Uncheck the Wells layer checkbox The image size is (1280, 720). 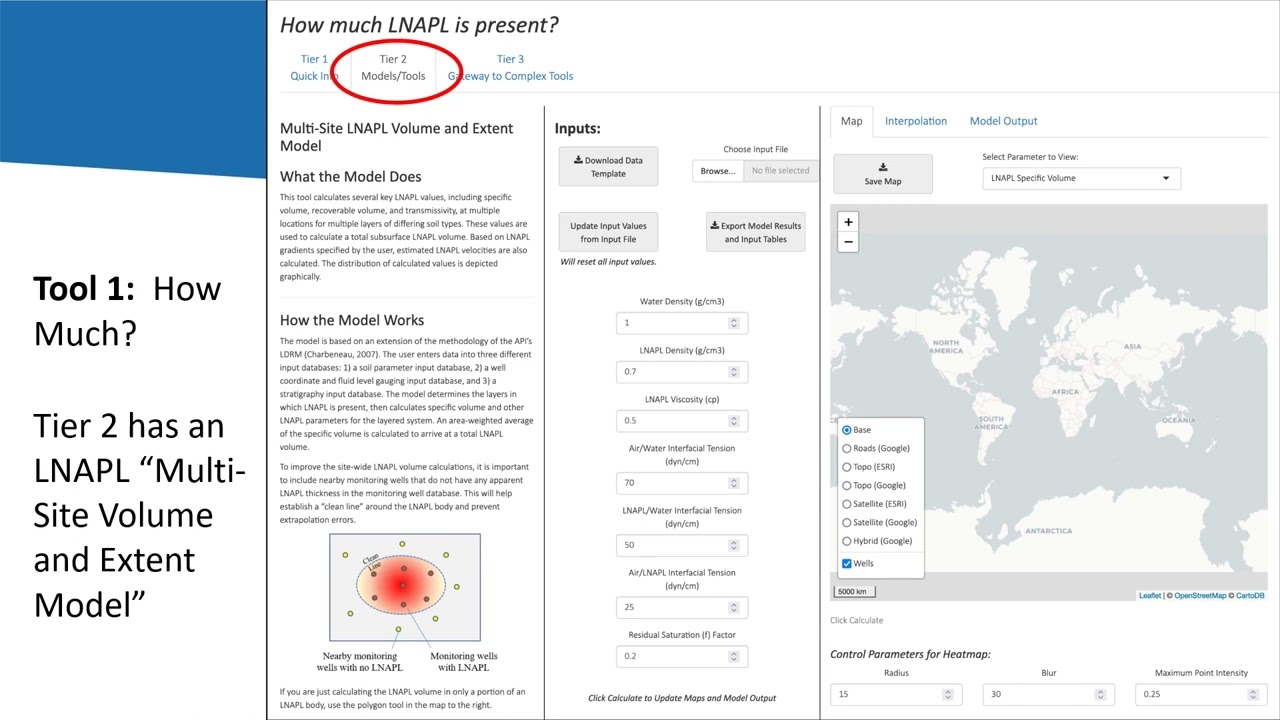847,563
